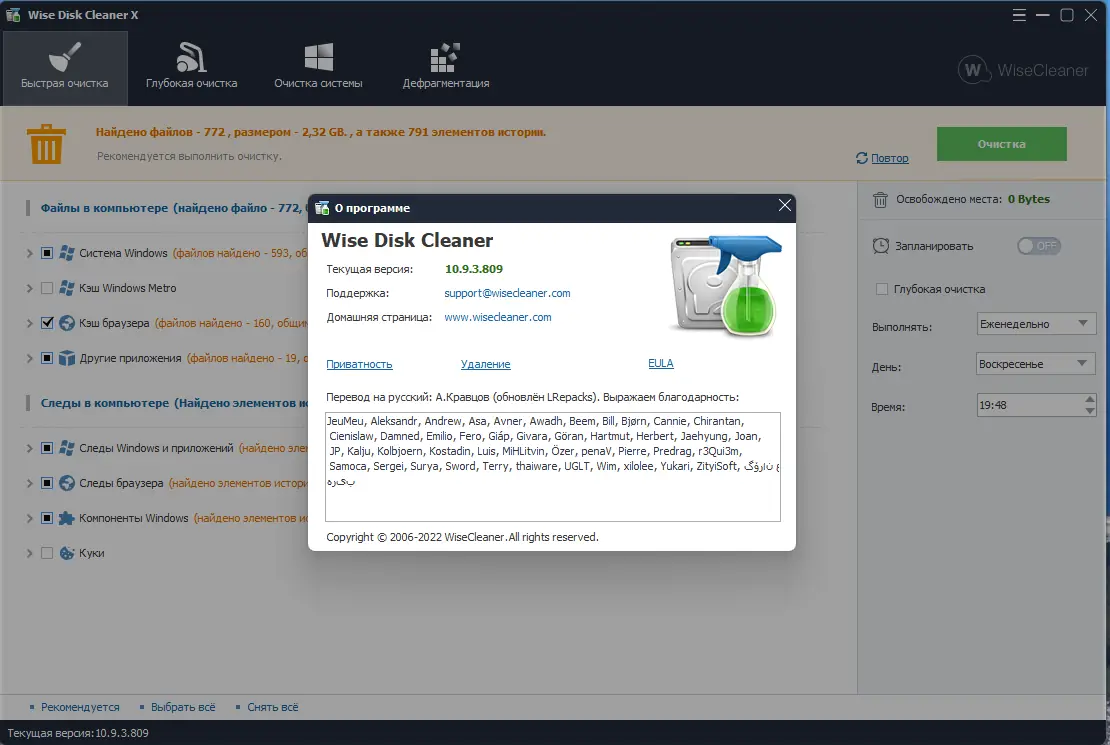This screenshot has height=745, width=1110.
Task: Click the disk cleaner spray bottle image
Action: (725, 286)
